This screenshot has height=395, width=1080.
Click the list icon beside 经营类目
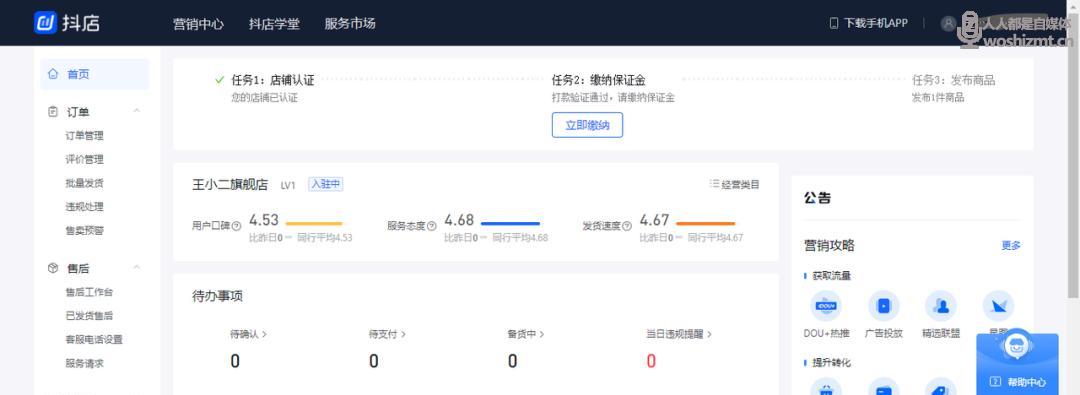pos(714,184)
